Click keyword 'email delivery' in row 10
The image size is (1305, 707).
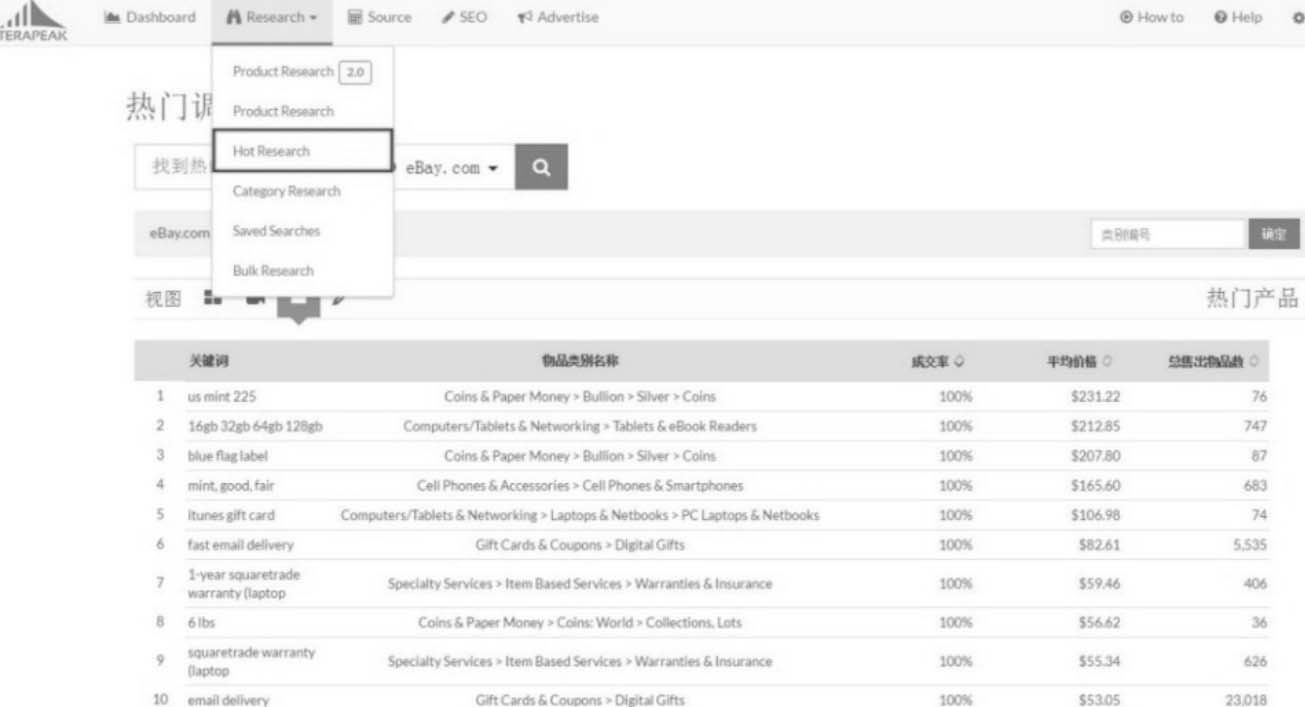228,700
